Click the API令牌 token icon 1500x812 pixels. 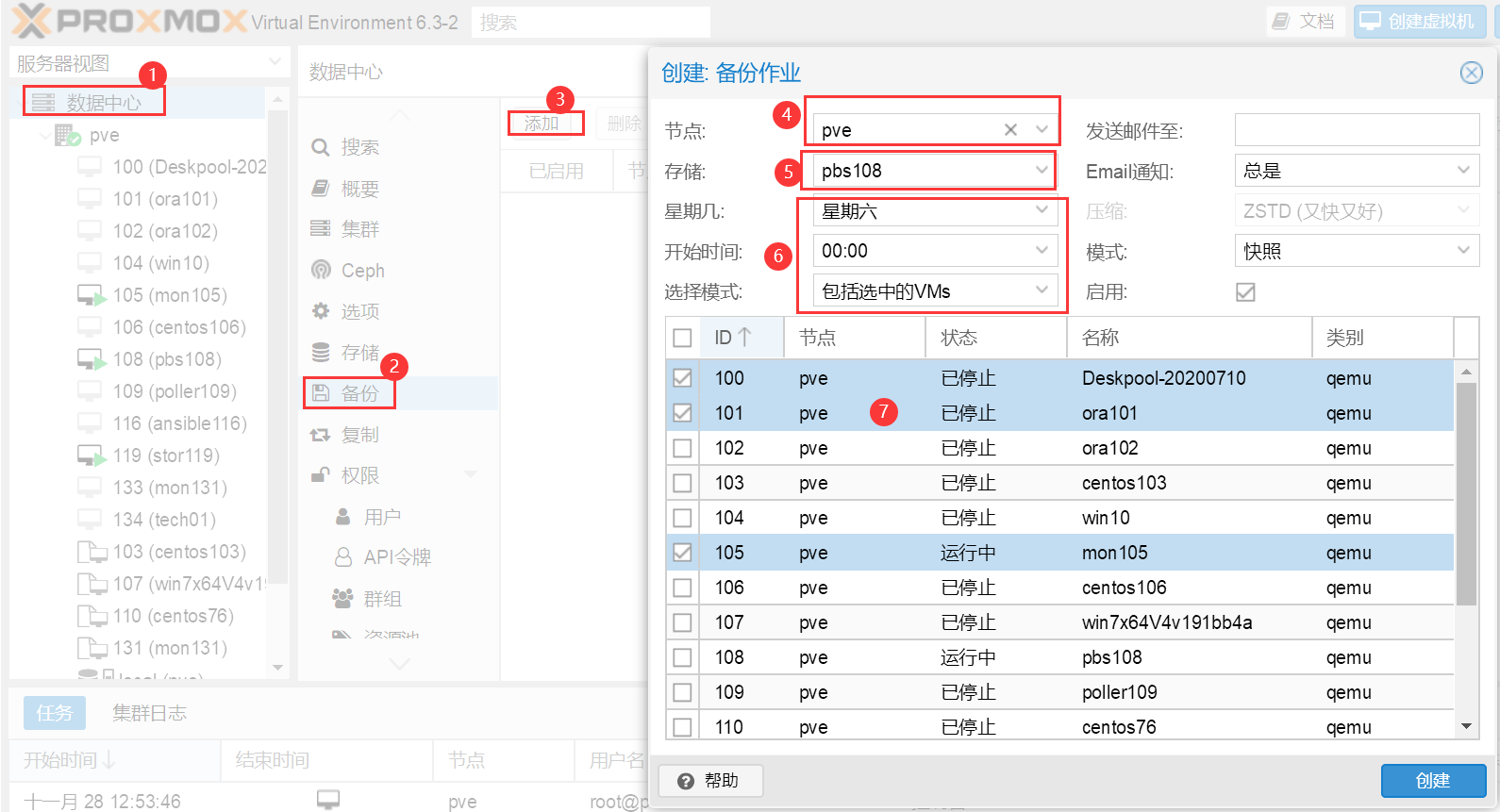pyautogui.click(x=343, y=557)
